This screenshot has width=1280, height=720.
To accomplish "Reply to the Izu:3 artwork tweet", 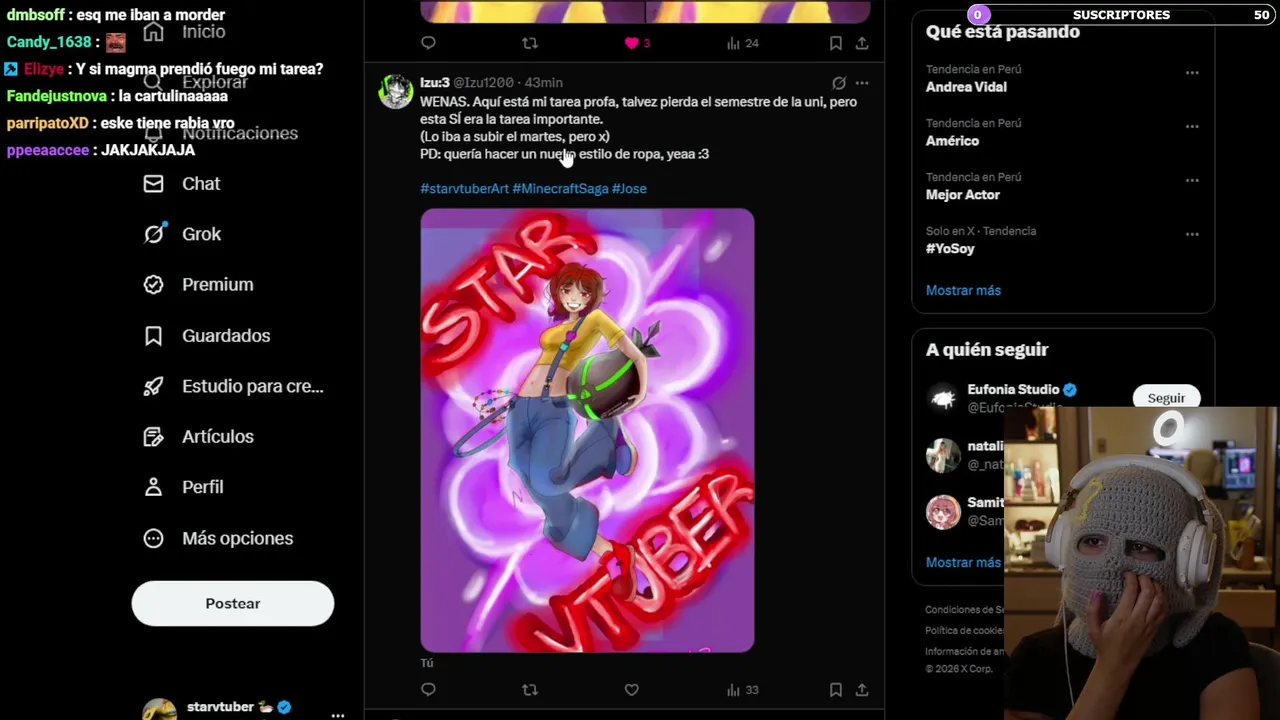I will tap(428, 690).
